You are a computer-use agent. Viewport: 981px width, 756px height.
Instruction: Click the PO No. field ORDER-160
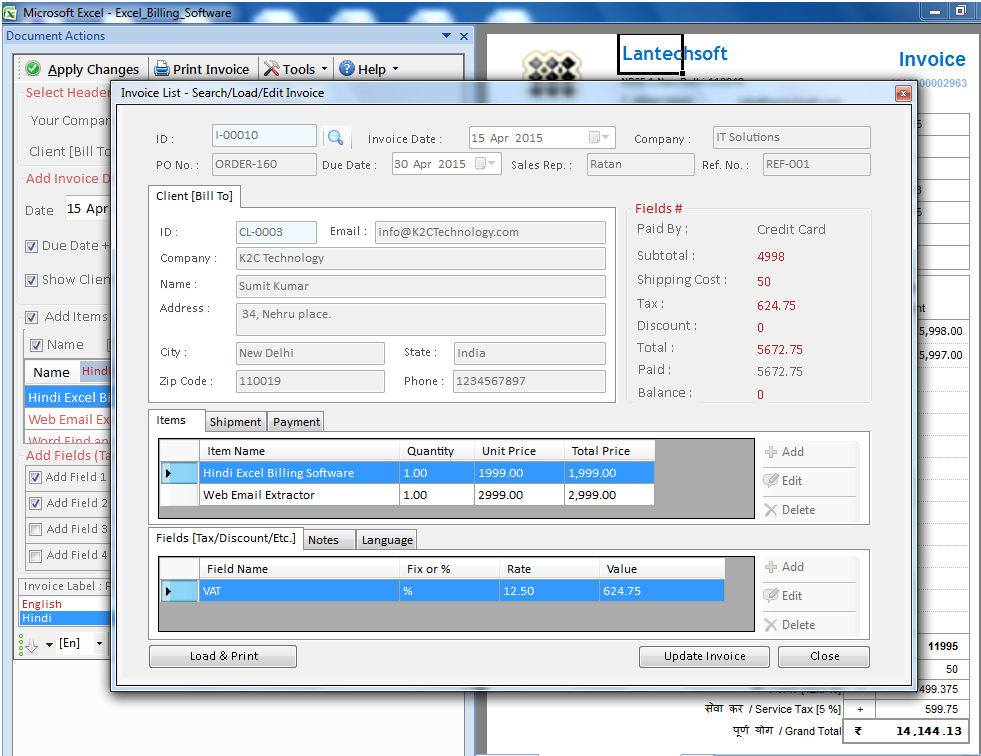[264, 164]
